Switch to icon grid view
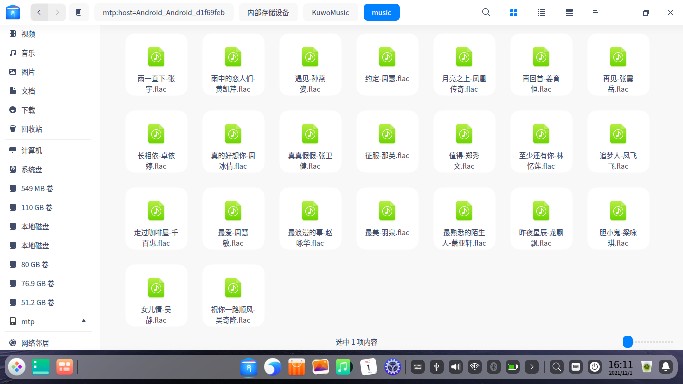683x384 pixels. pos(514,13)
